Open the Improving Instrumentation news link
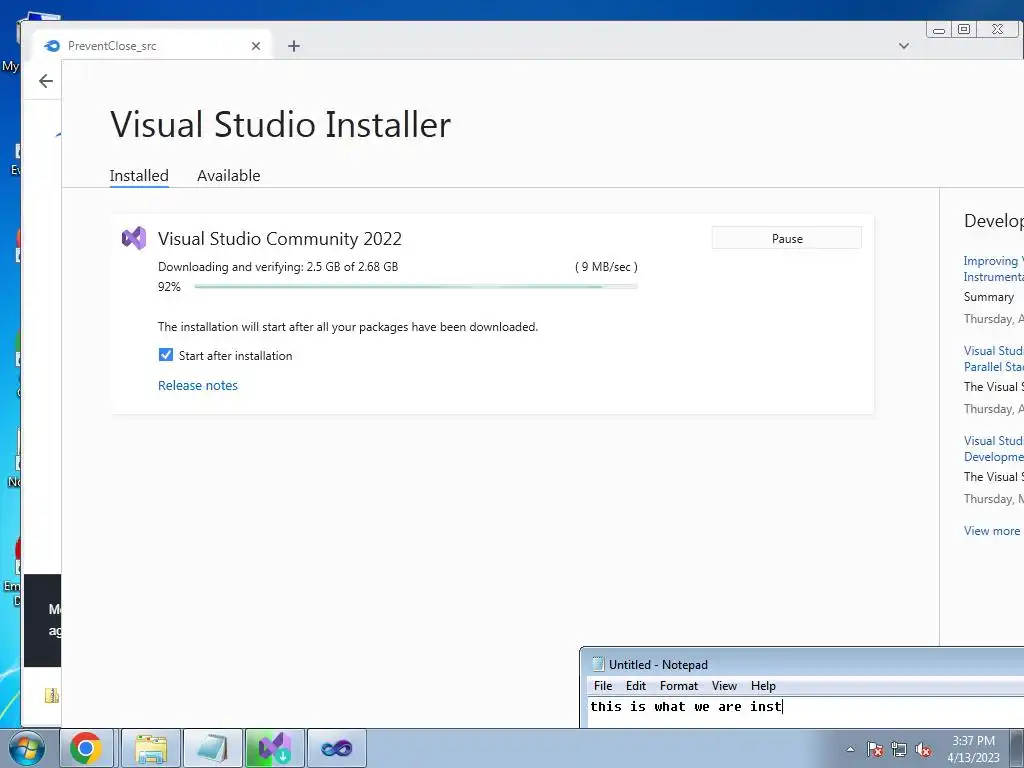The image size is (1024, 768). click(993, 268)
